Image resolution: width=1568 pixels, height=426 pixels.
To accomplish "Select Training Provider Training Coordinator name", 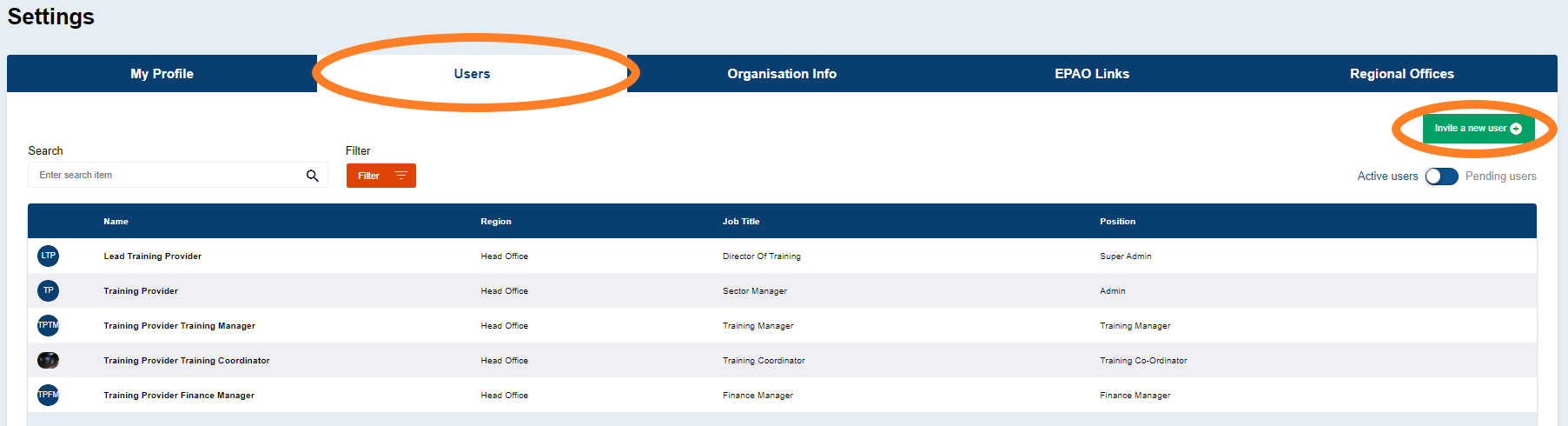I will pyautogui.click(x=187, y=361).
